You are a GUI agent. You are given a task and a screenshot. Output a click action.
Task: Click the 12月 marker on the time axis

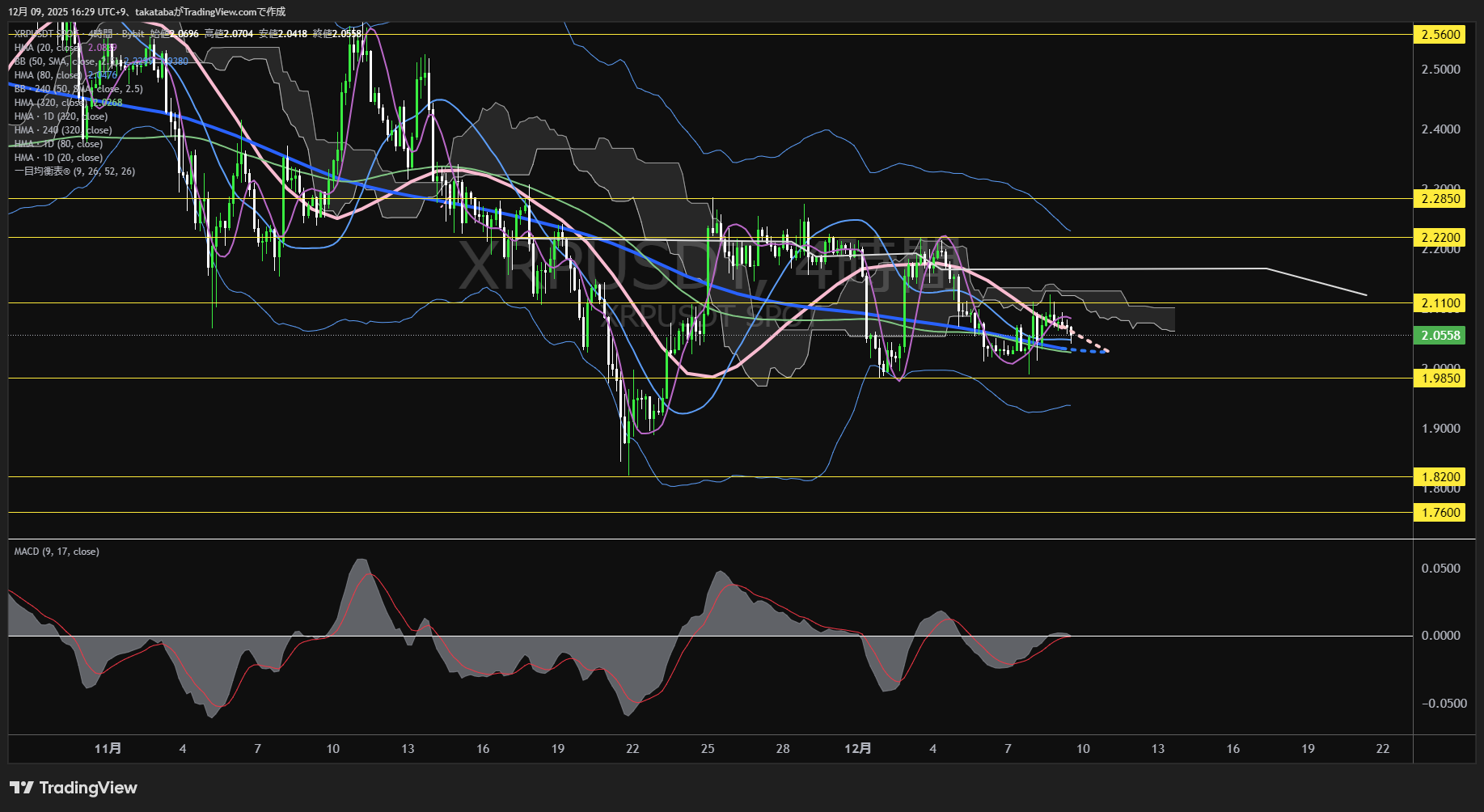tap(857, 749)
